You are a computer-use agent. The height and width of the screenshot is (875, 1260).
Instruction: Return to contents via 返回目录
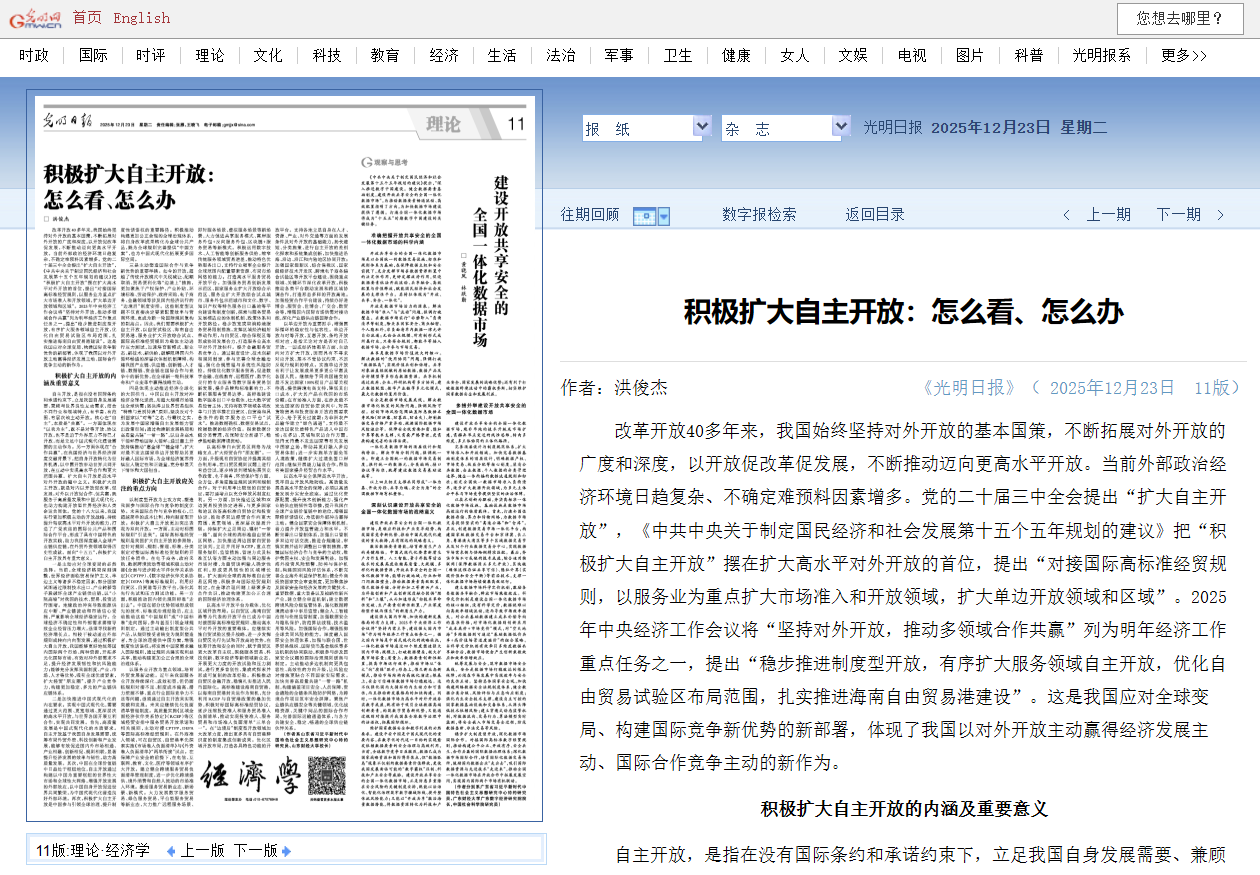874,214
